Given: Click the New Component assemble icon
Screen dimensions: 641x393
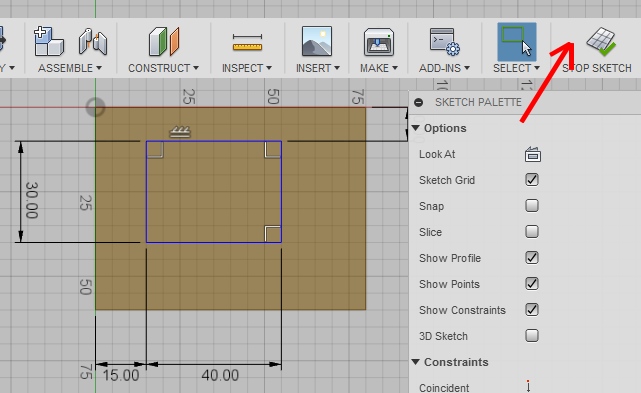Looking at the screenshot, I should coord(49,41).
